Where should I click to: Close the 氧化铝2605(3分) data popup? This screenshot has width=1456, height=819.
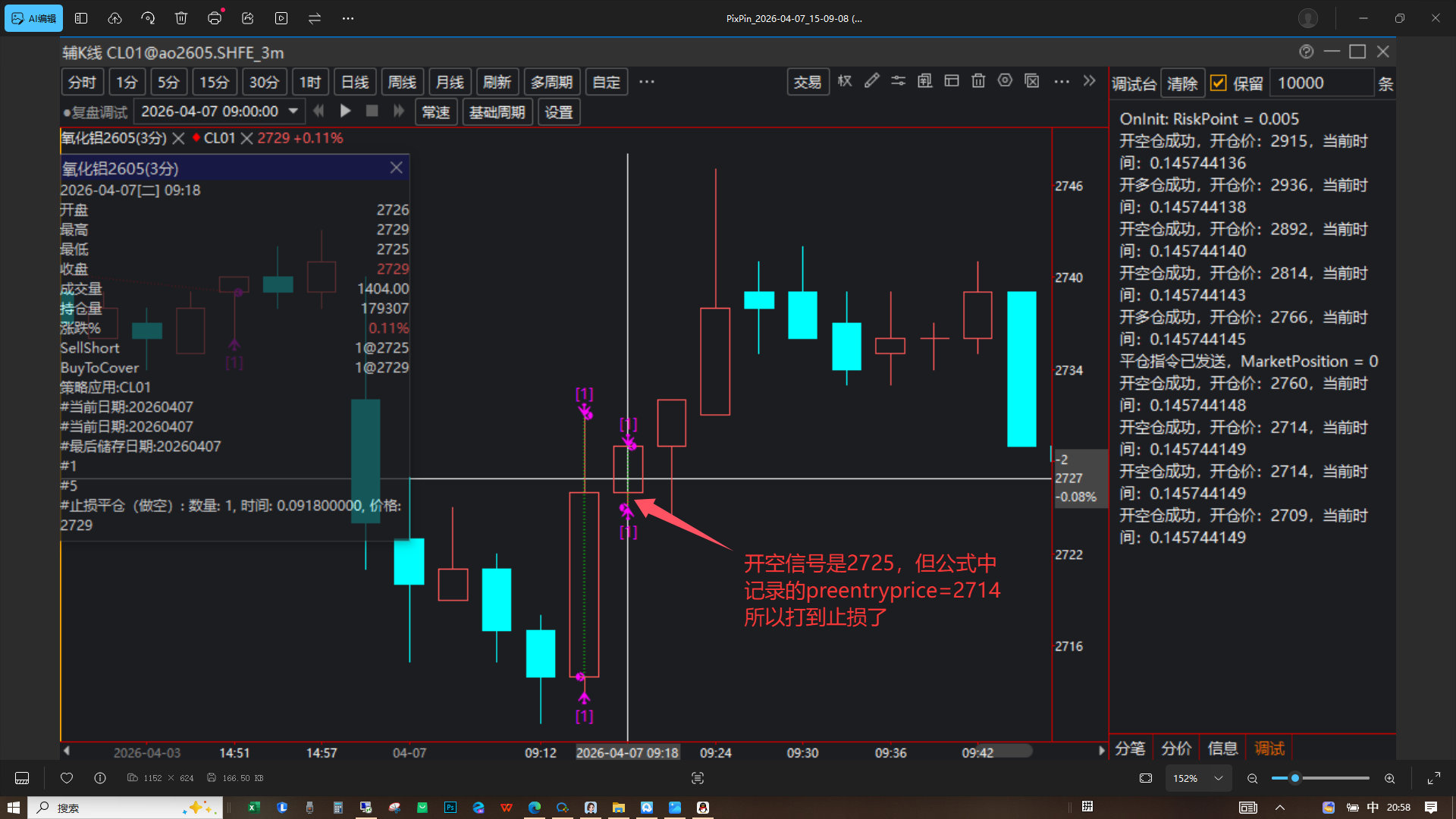[x=396, y=168]
